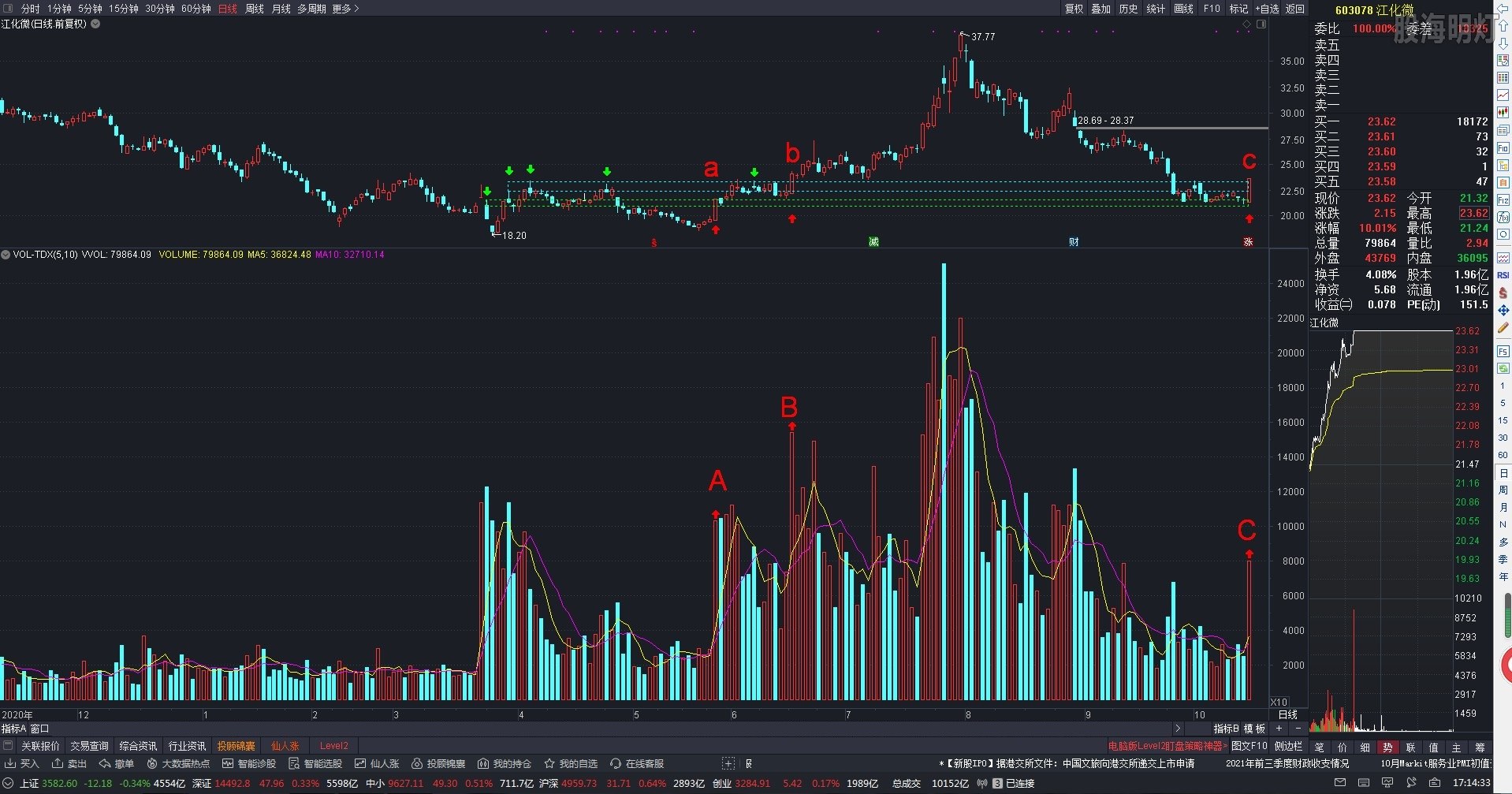Click the 返回 return button
This screenshot has width=1512, height=794.
point(1295,9)
